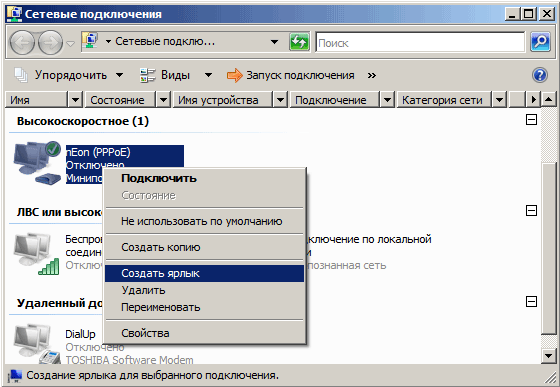Select the wireless network connection icon

pos(37,254)
